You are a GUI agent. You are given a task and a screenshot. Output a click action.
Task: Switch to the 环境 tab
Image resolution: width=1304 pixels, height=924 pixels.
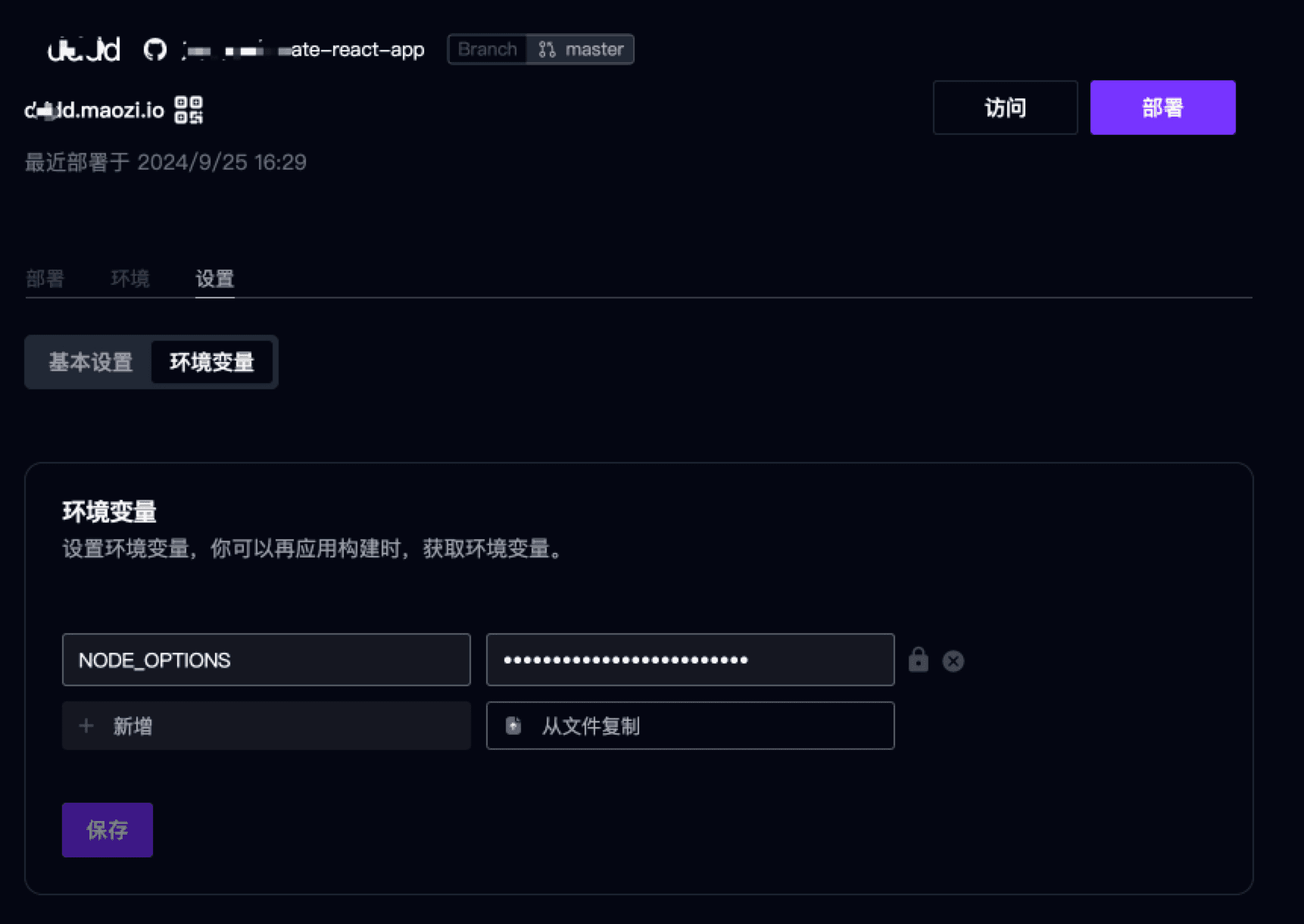click(x=130, y=279)
